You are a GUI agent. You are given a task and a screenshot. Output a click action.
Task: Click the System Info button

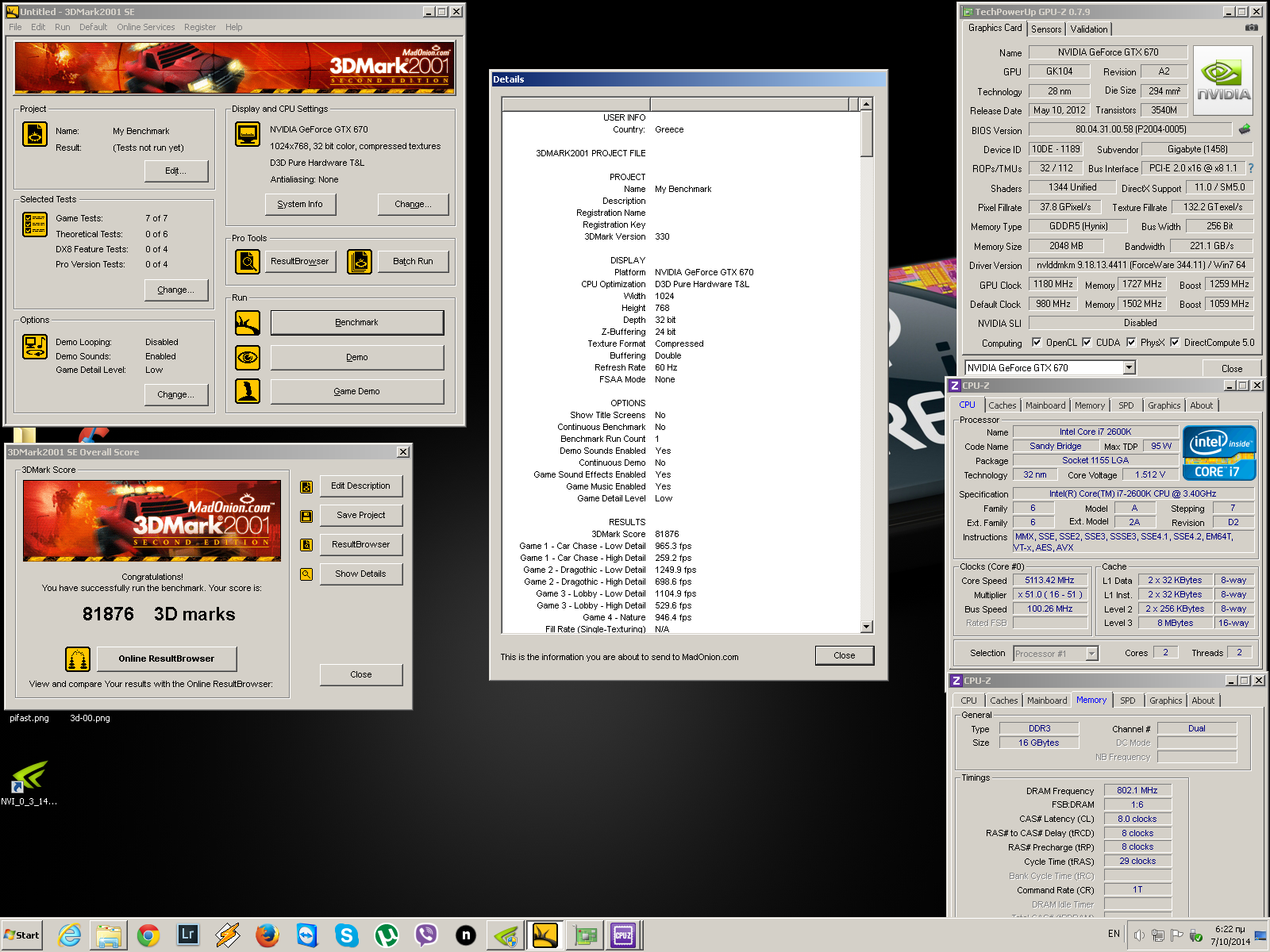(x=300, y=204)
